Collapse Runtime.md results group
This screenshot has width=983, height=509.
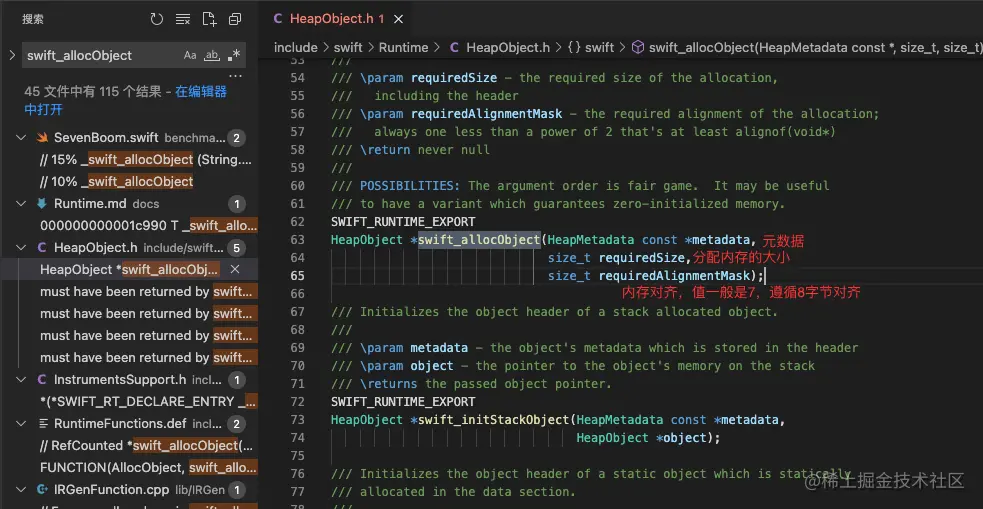[x=21, y=204]
